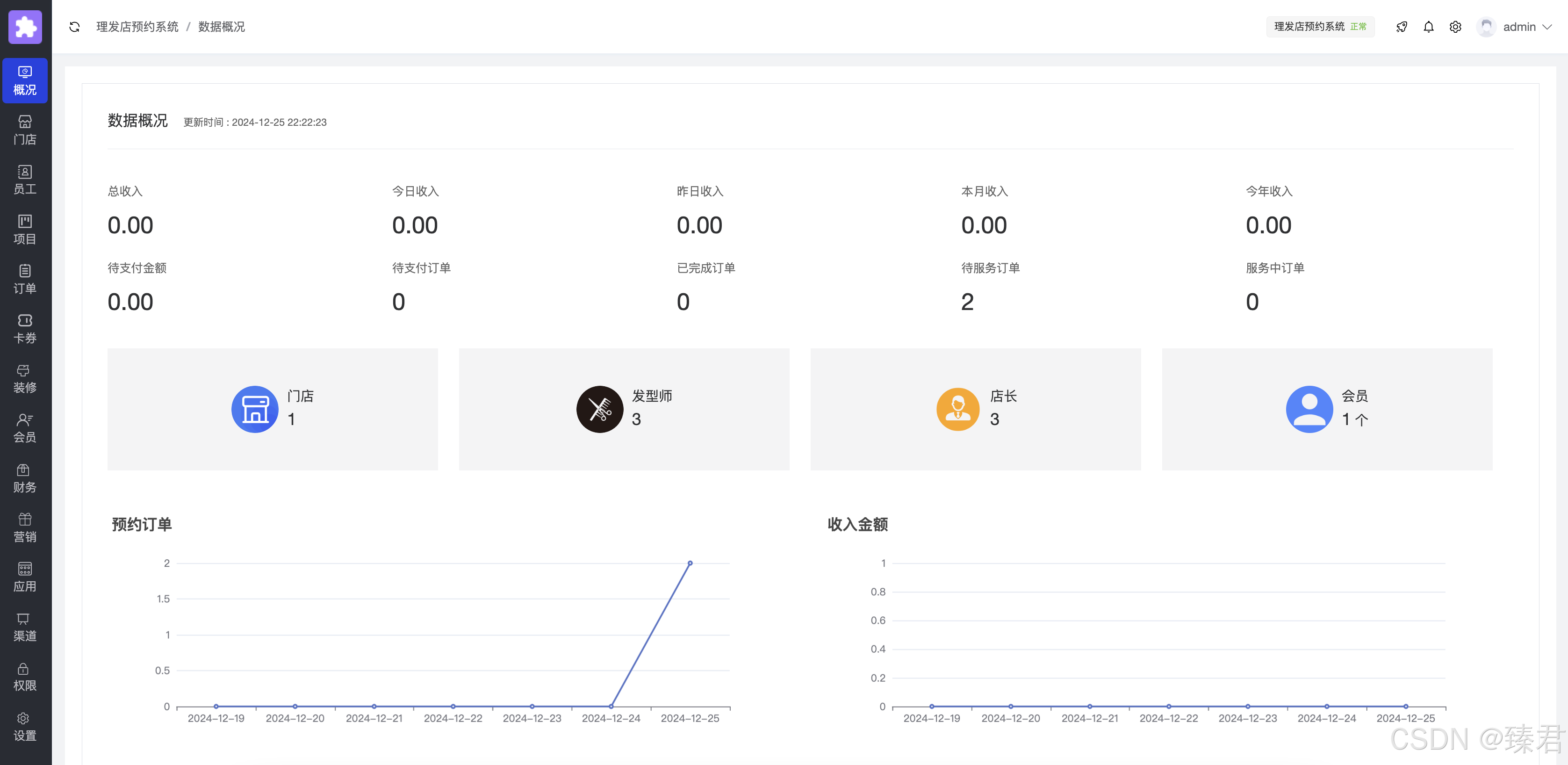Click the 数据概况 breadcrumb item
This screenshot has width=1568, height=765.
coord(222,27)
